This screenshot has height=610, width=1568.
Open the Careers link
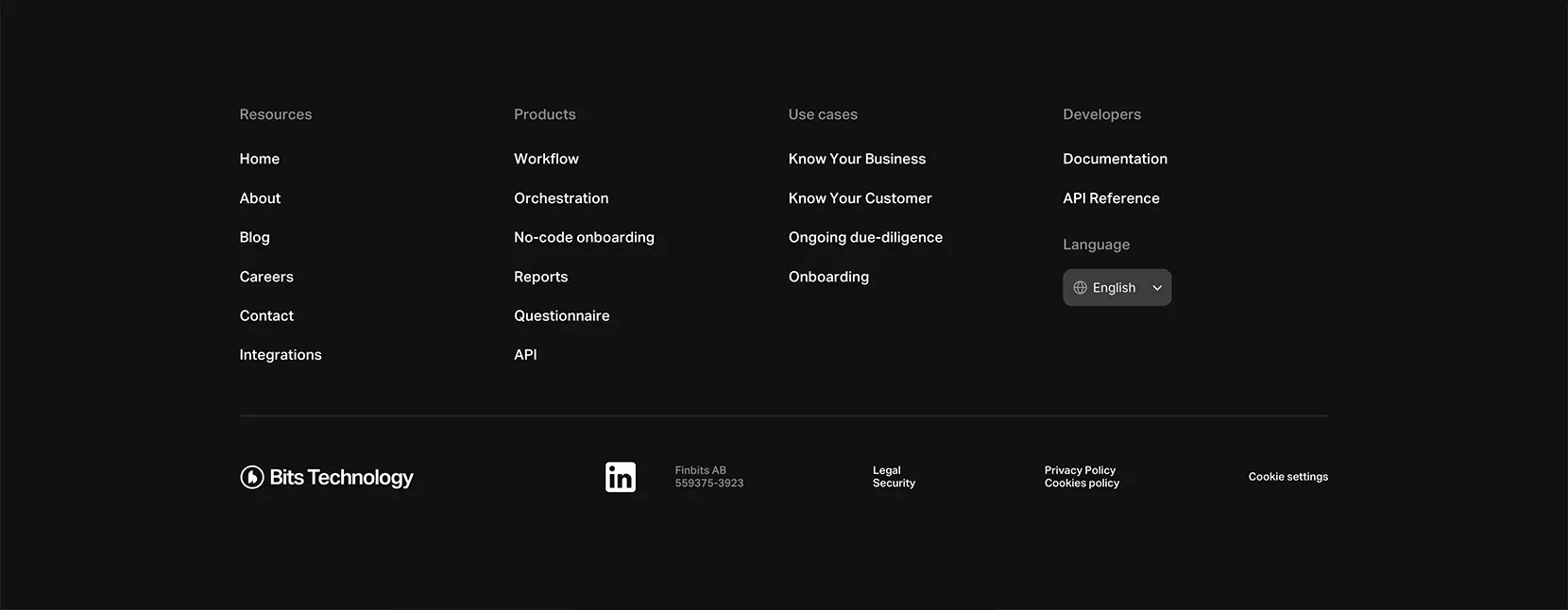tap(266, 277)
